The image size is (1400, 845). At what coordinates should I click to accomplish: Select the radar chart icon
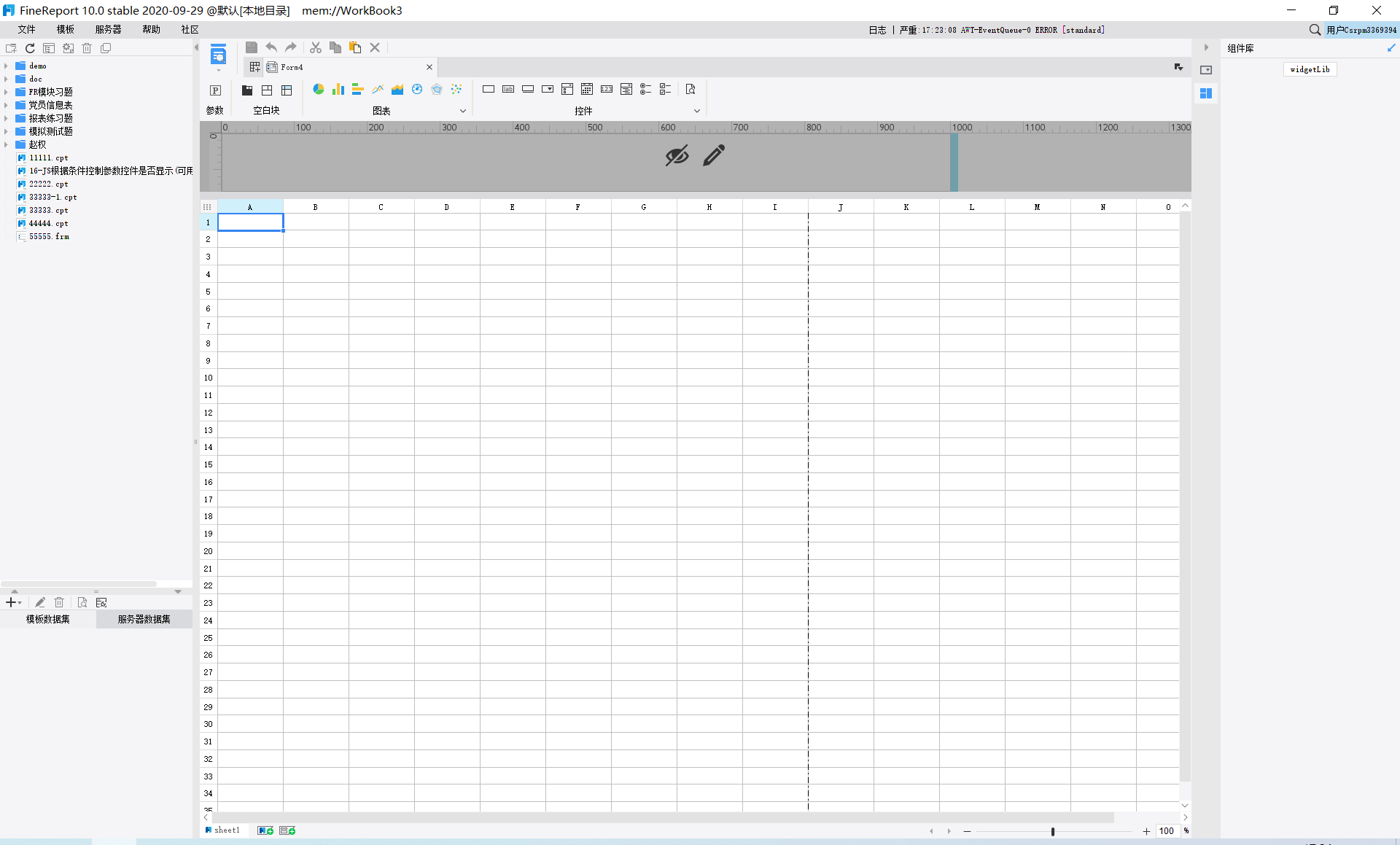437,90
